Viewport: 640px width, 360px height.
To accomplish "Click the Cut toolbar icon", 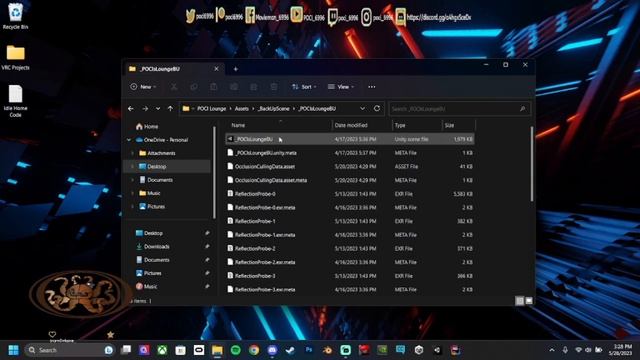I will coord(174,87).
